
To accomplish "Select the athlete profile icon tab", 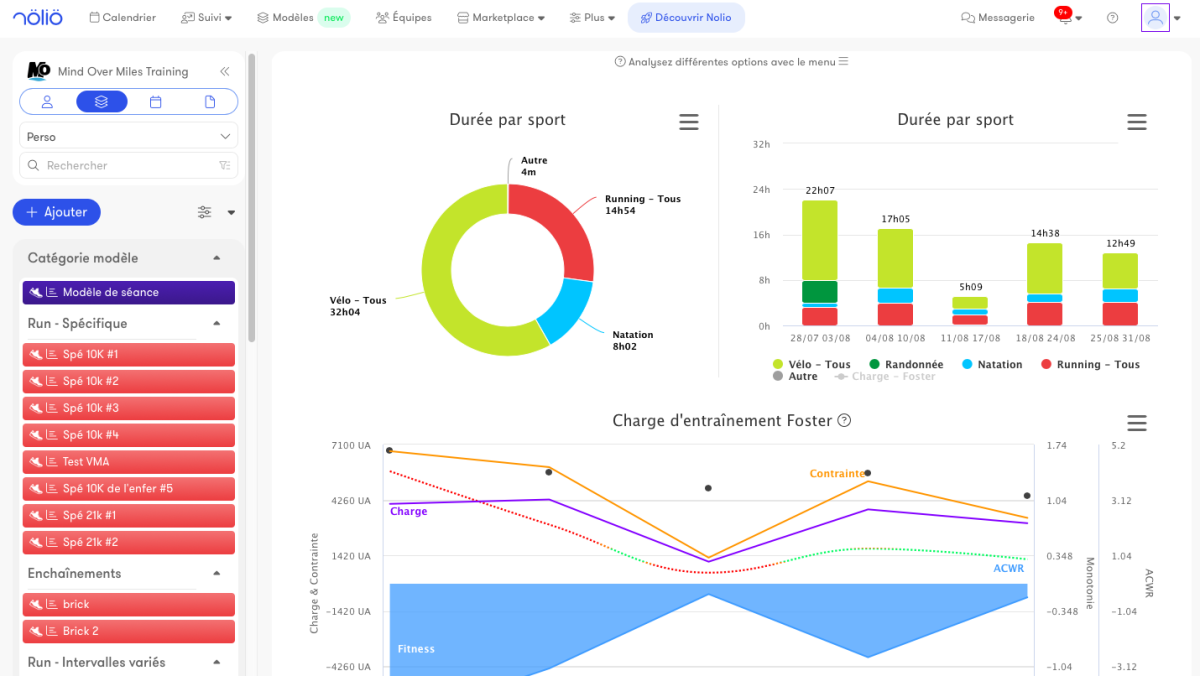I will pyautogui.click(x=47, y=102).
